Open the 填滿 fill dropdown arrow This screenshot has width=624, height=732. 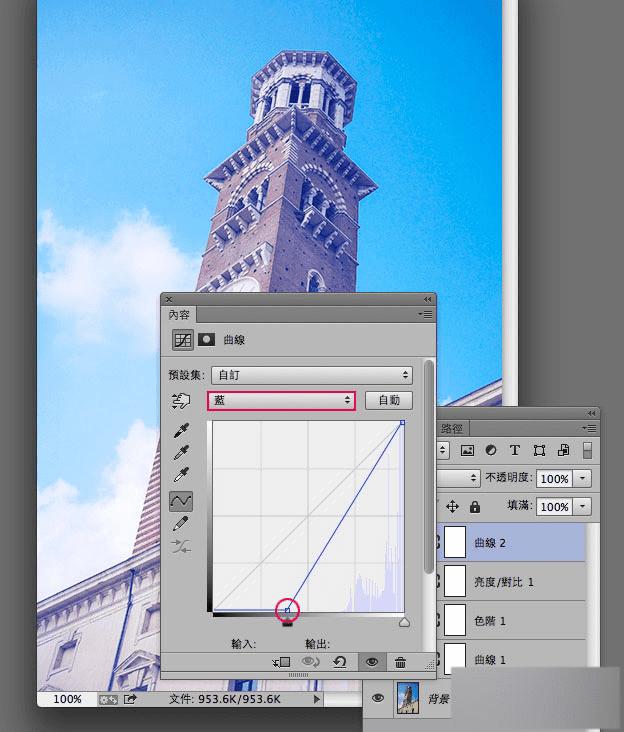[x=582, y=507]
